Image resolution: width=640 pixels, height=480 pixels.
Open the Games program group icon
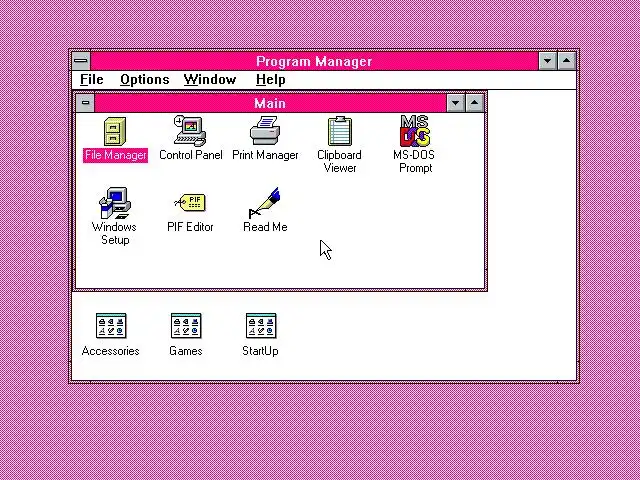(x=186, y=326)
